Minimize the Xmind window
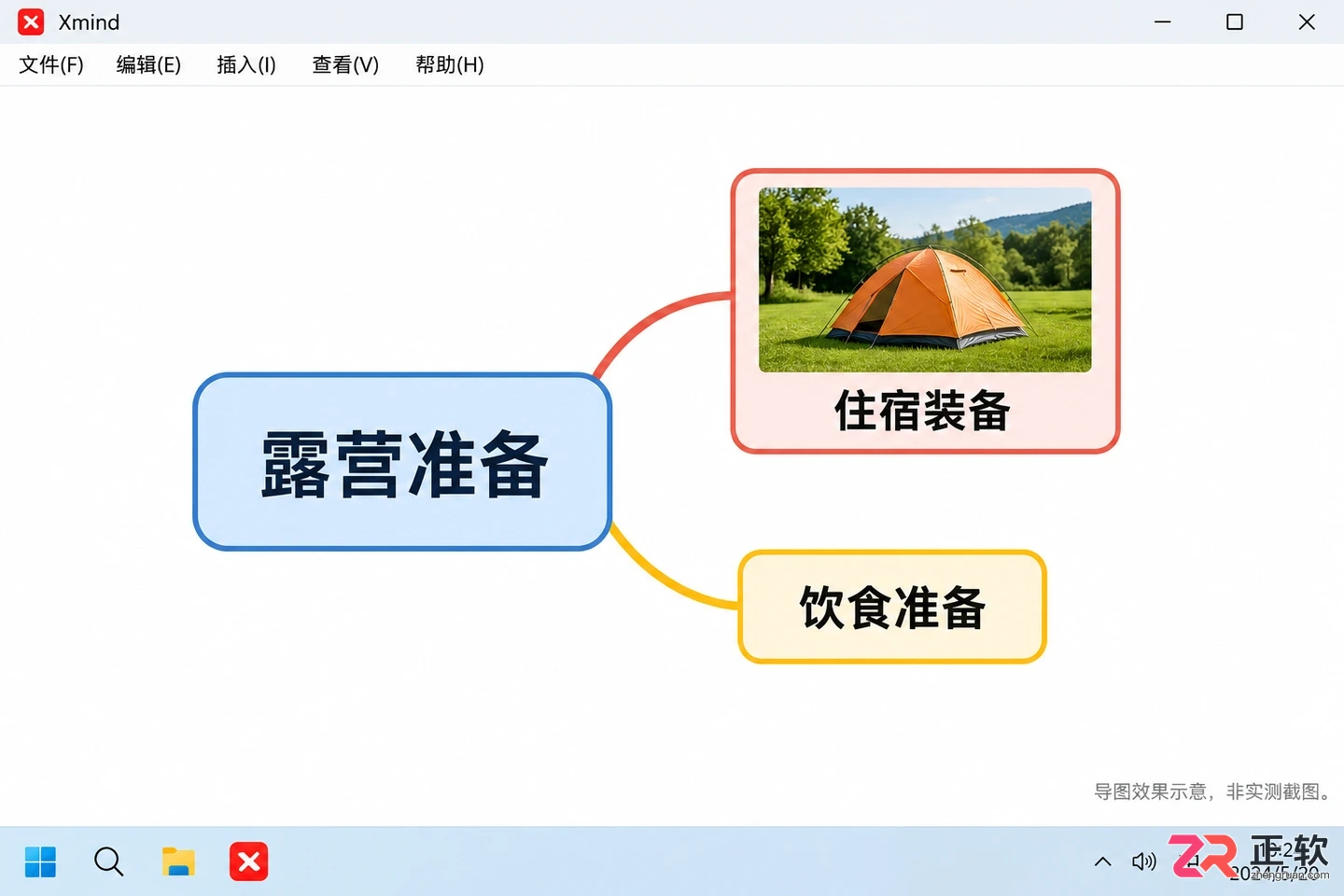 [x=1162, y=21]
